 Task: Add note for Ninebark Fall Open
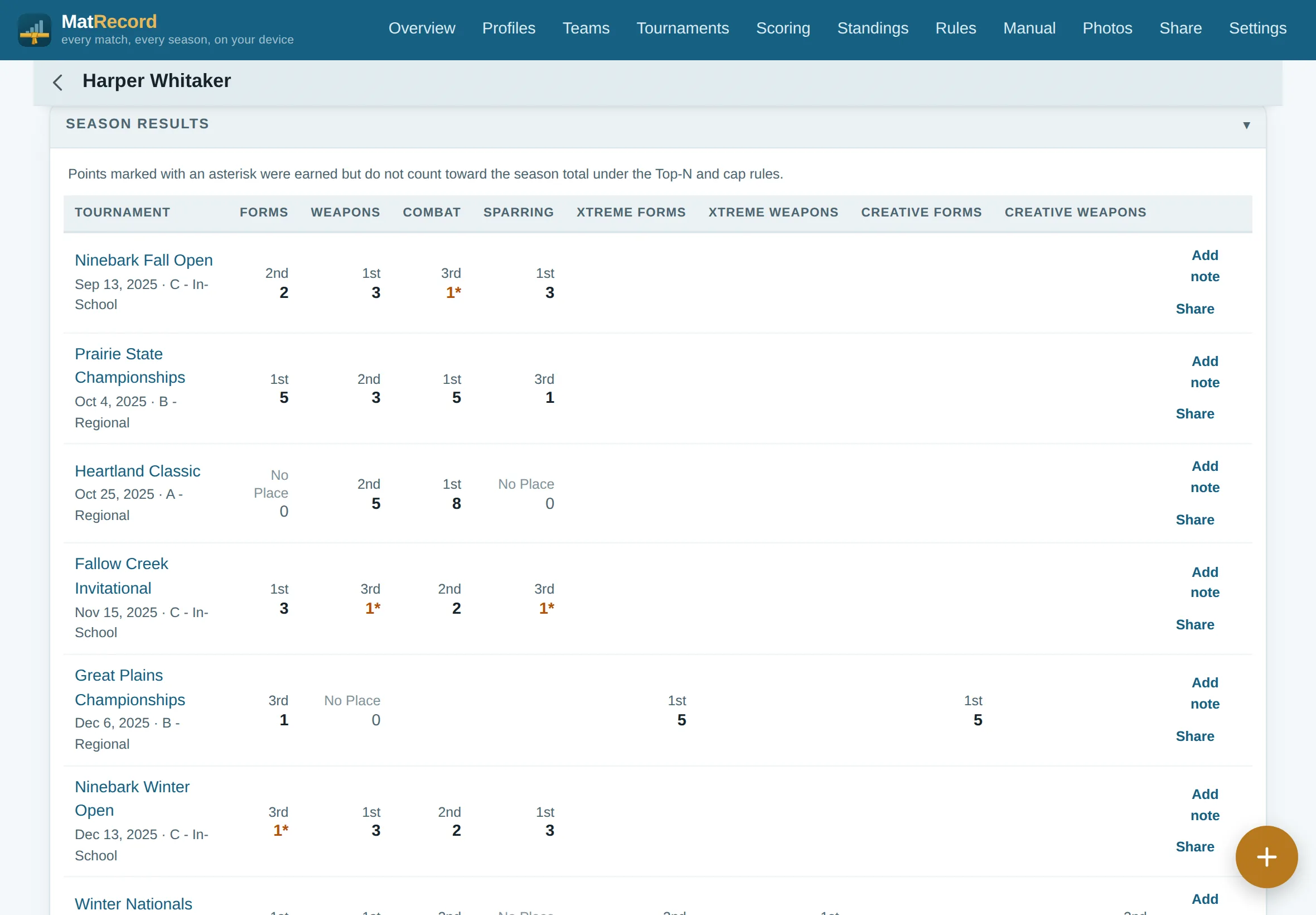1204,266
